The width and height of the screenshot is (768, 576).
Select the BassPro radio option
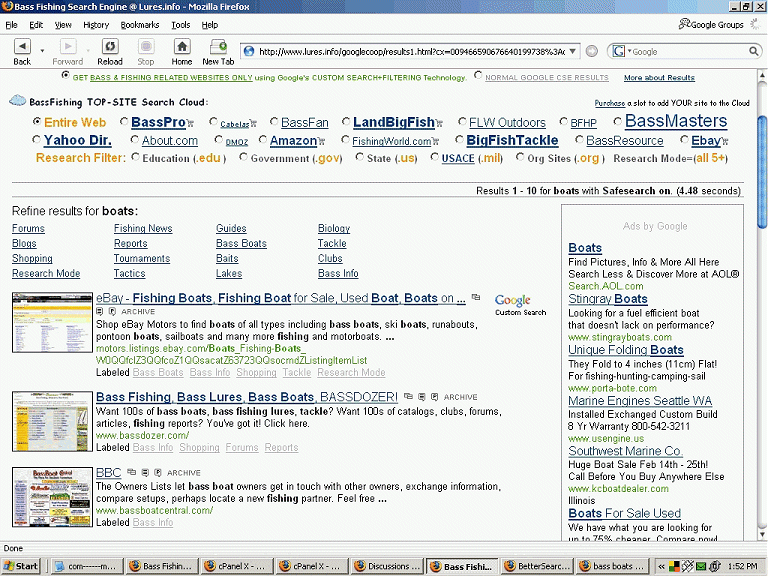pos(125,122)
